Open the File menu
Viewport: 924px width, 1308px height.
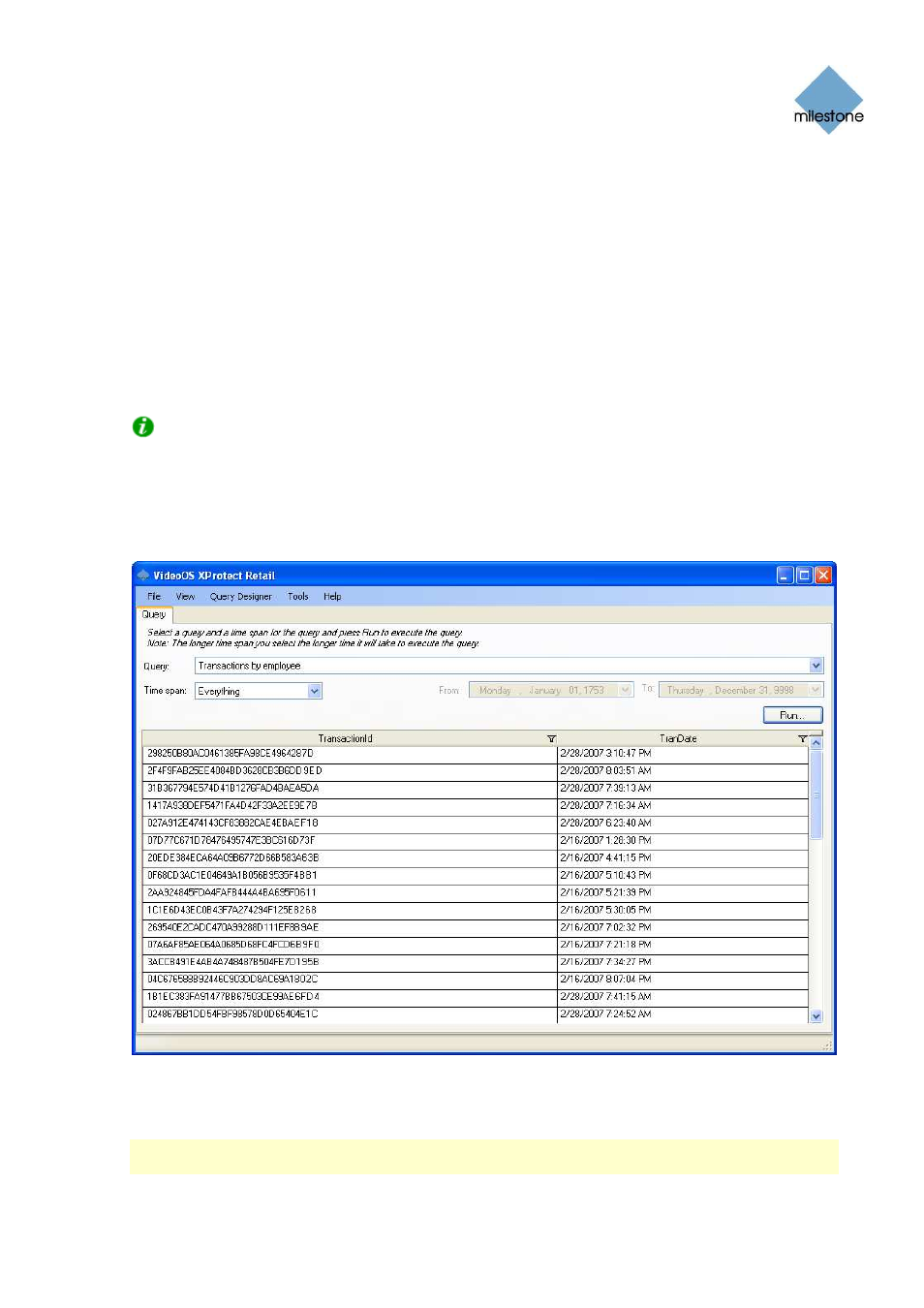[x=154, y=597]
